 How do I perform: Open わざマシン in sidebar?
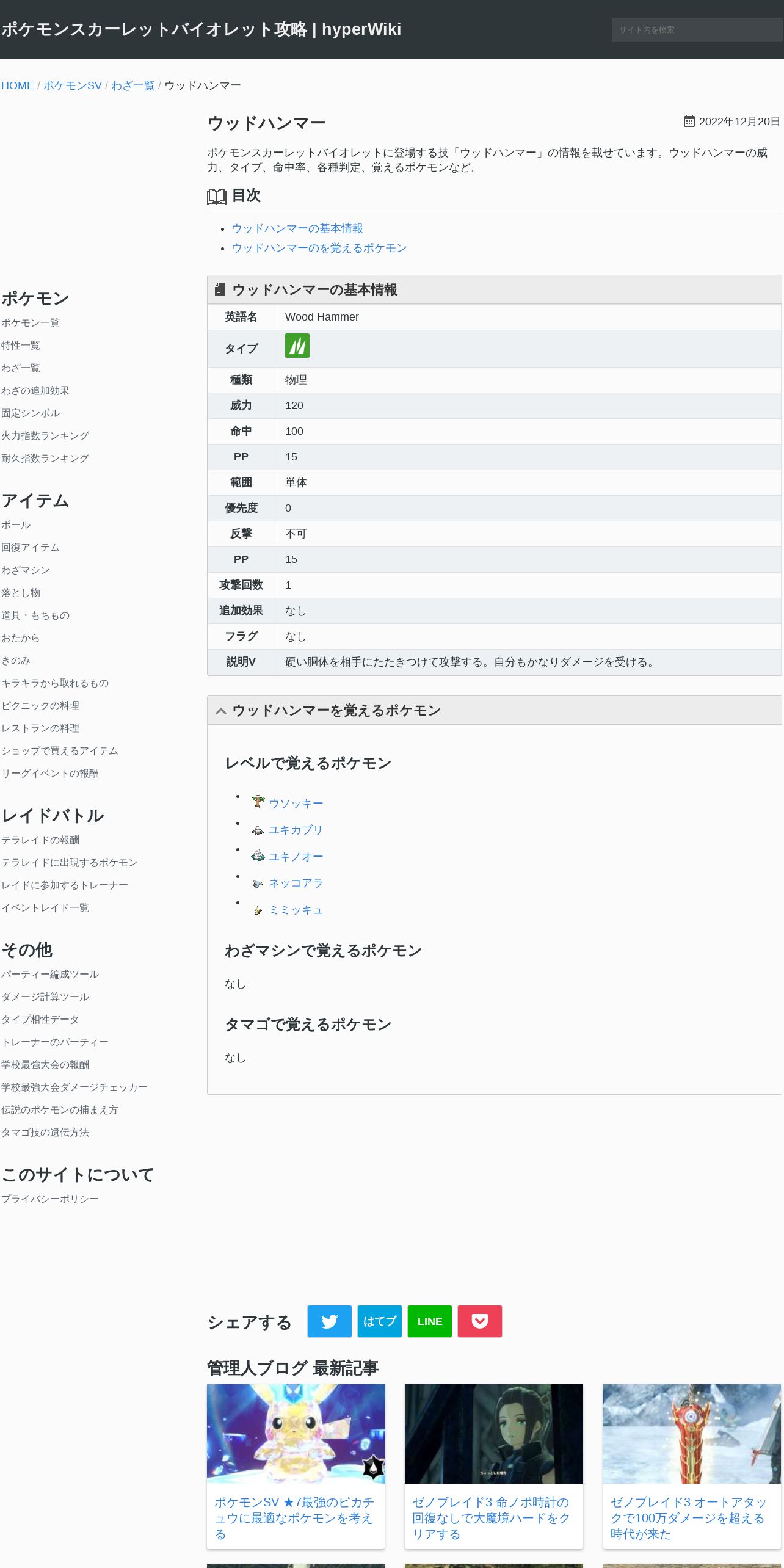26,570
